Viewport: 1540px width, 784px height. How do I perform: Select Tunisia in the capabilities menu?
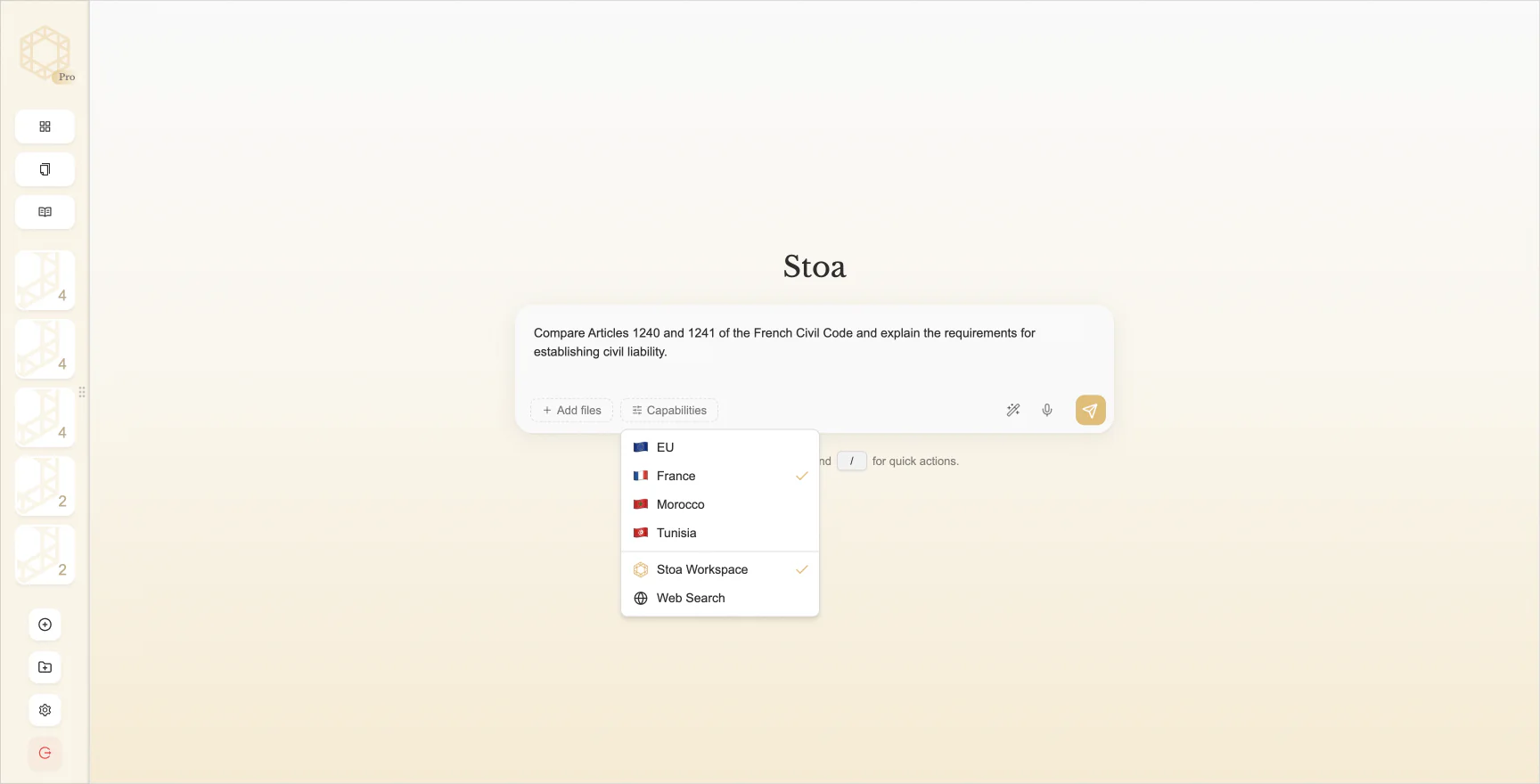click(720, 533)
